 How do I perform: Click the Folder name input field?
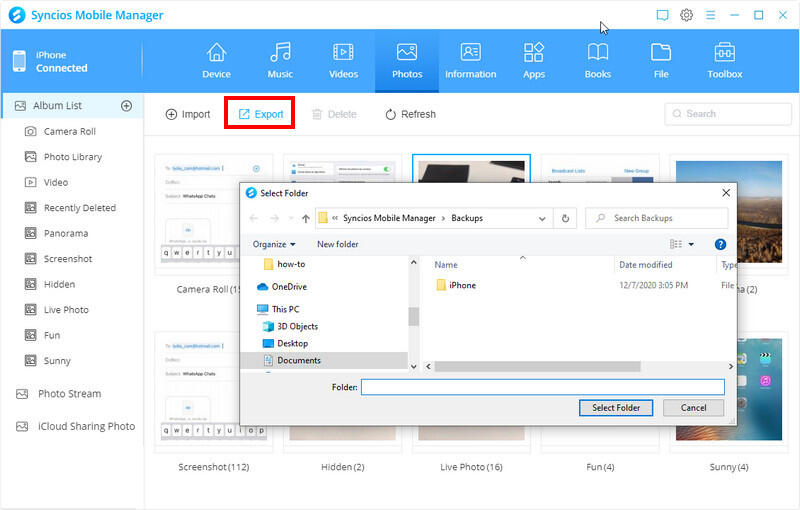pos(542,387)
